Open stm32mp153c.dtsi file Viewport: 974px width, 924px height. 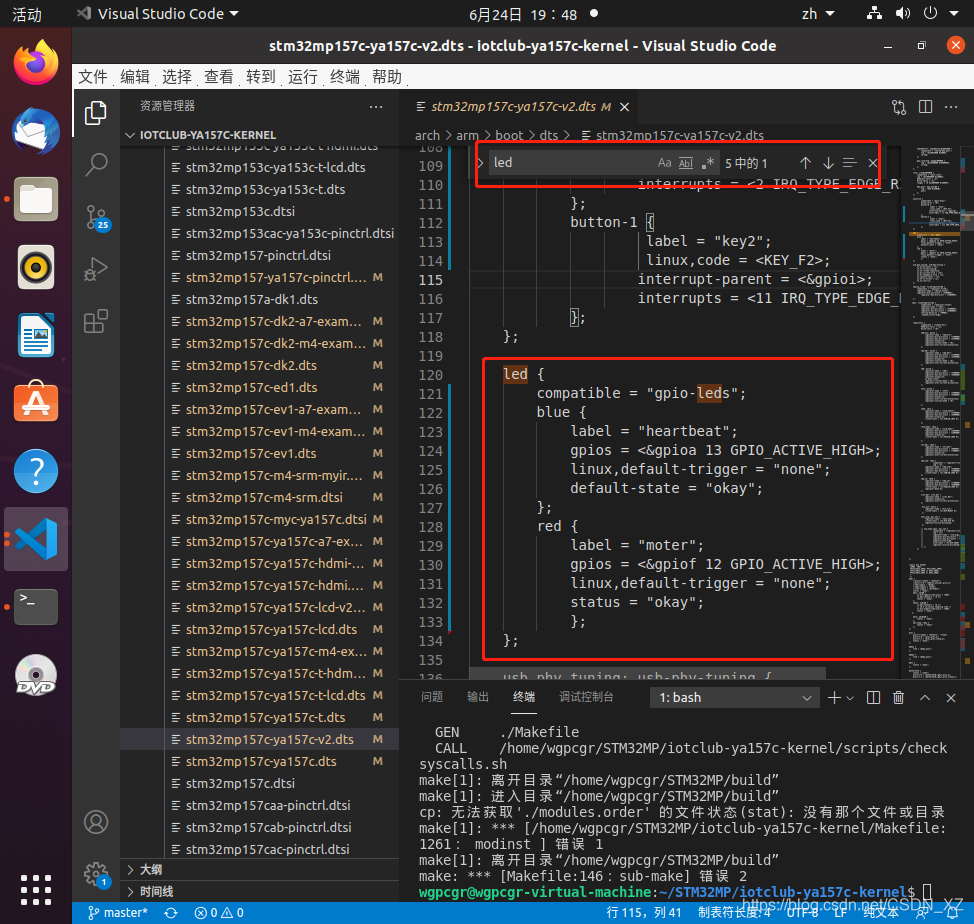240,211
